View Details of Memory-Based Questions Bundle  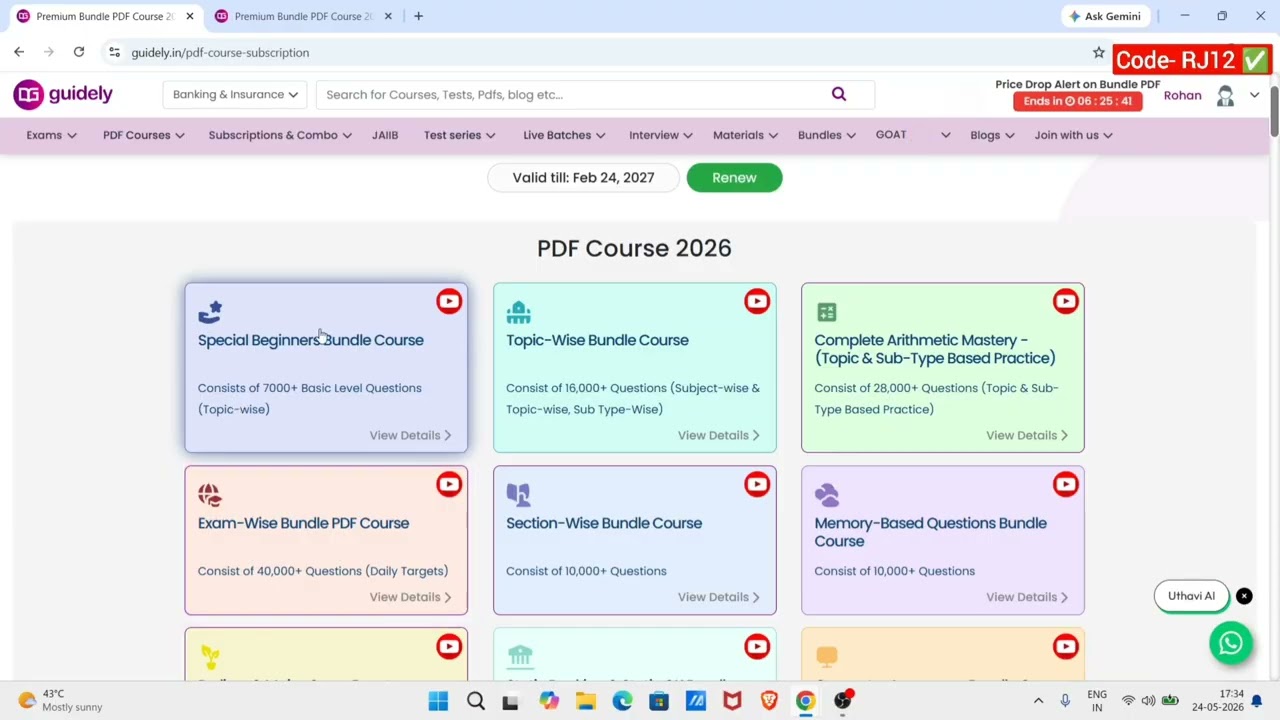pos(1027,597)
